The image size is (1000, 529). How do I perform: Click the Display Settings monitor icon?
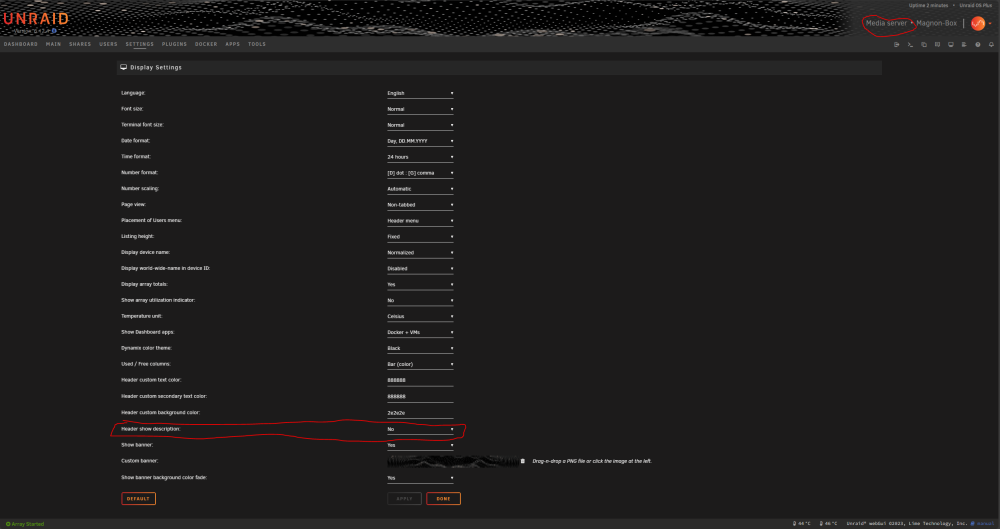coord(123,67)
